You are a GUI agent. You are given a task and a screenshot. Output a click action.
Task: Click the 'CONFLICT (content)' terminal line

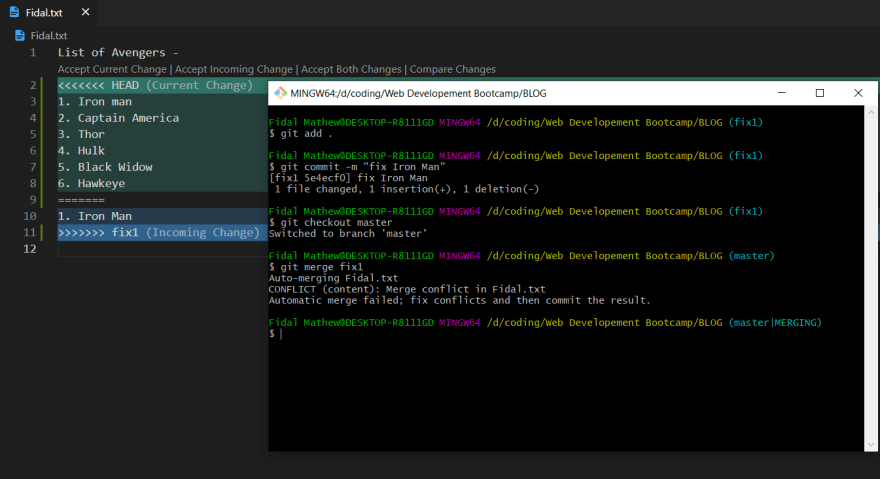[x=407, y=289]
